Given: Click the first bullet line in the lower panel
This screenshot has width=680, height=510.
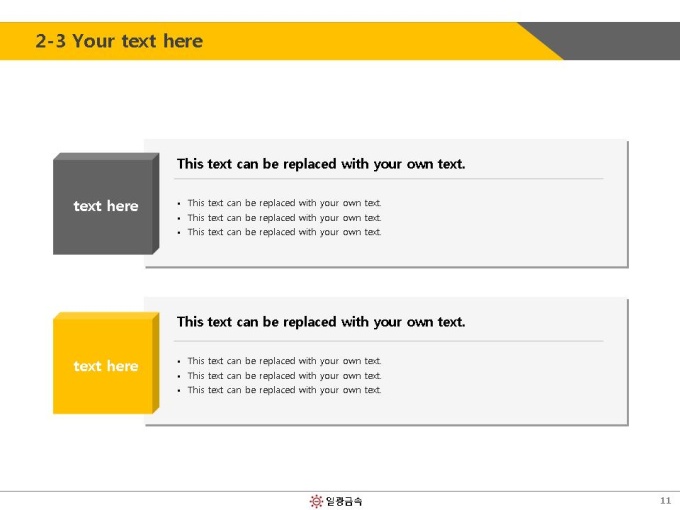Looking at the screenshot, I should click(284, 361).
